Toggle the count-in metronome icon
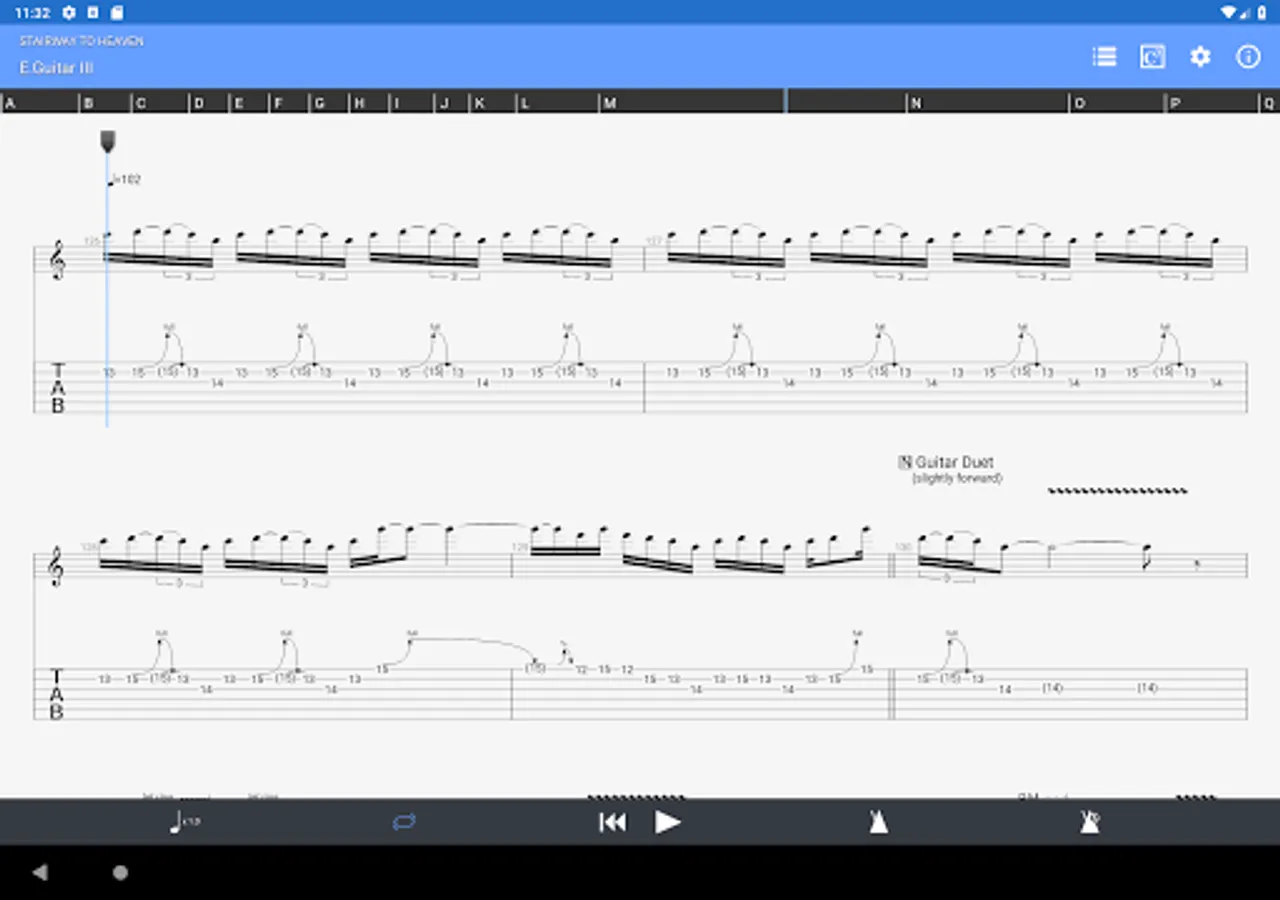 [x=1090, y=822]
